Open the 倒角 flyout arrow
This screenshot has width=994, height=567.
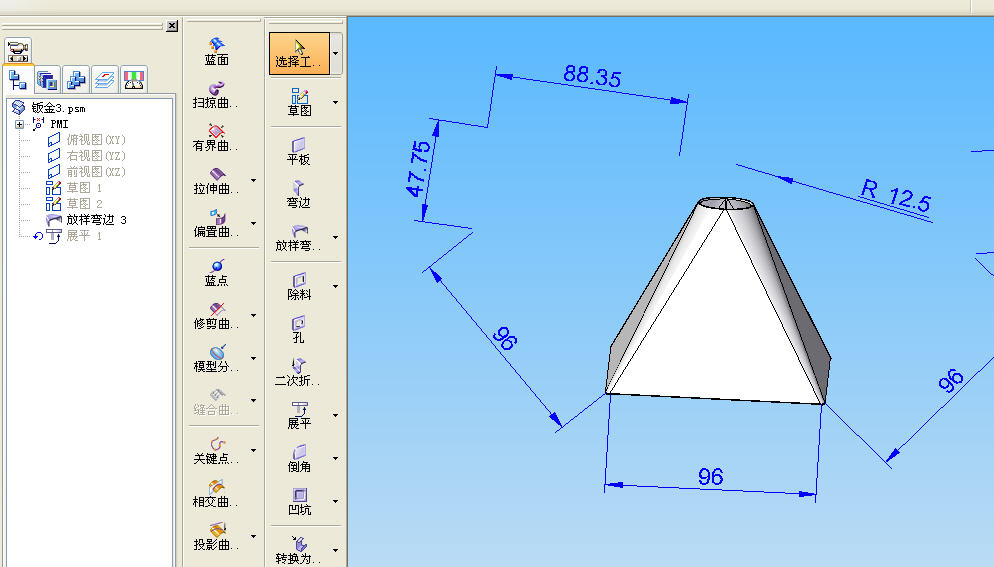point(335,459)
